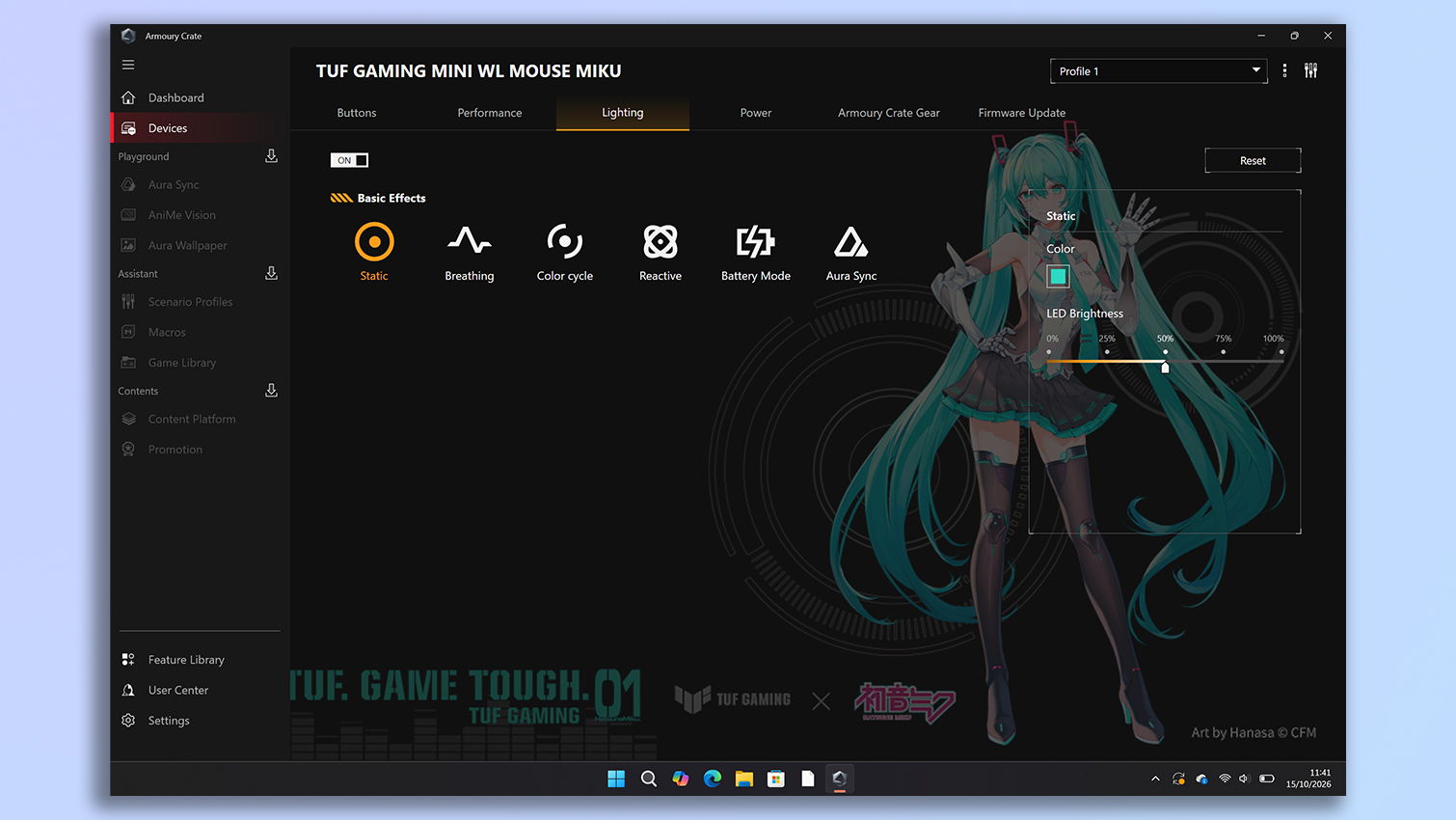
Task: Open the hamburger navigation menu
Action: 128,65
